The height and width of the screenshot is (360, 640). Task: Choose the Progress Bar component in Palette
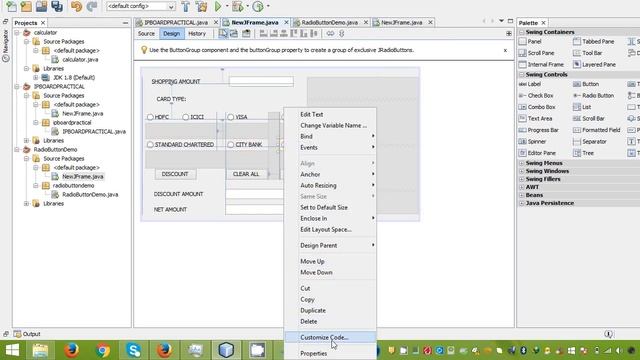tap(538, 130)
